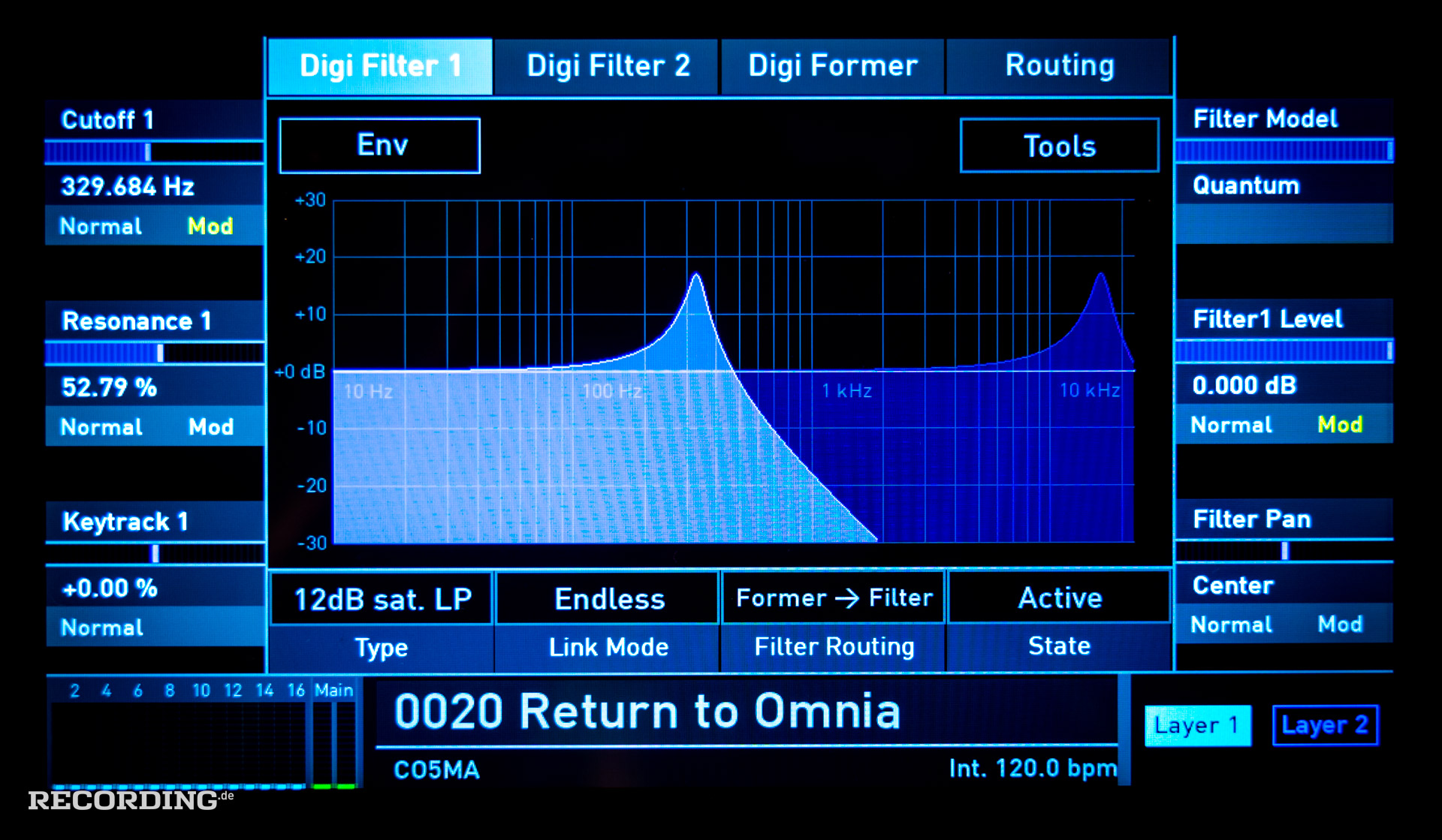Open patch name 0020 Return to Omnia
The width and height of the screenshot is (1442, 840).
(647, 711)
